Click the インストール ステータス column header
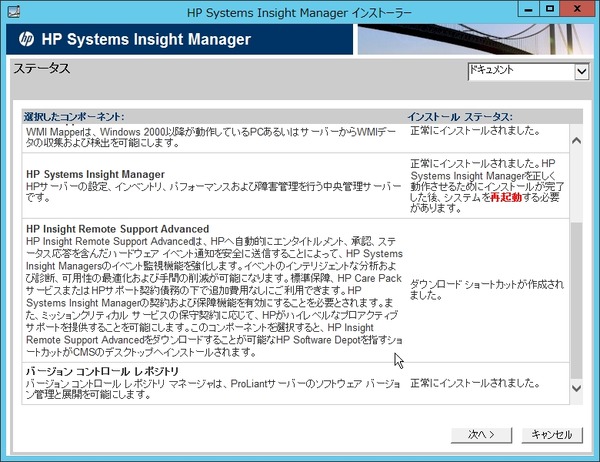This screenshot has height=462, width=600. (x=460, y=116)
